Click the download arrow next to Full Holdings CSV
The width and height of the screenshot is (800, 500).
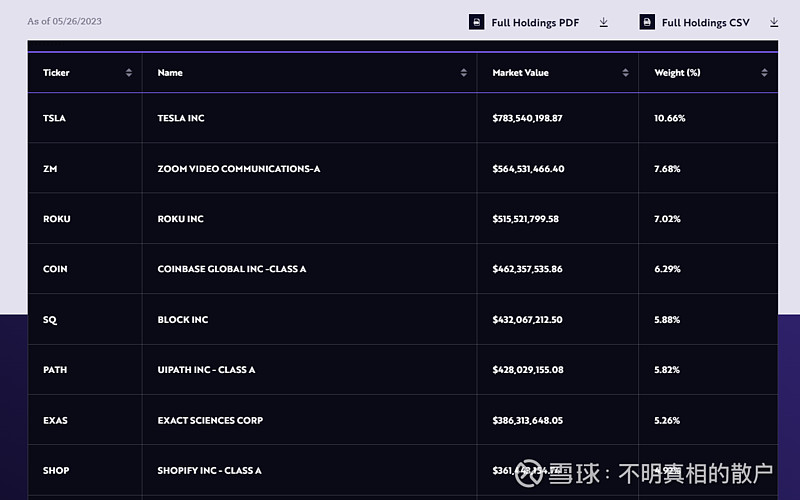(x=774, y=22)
